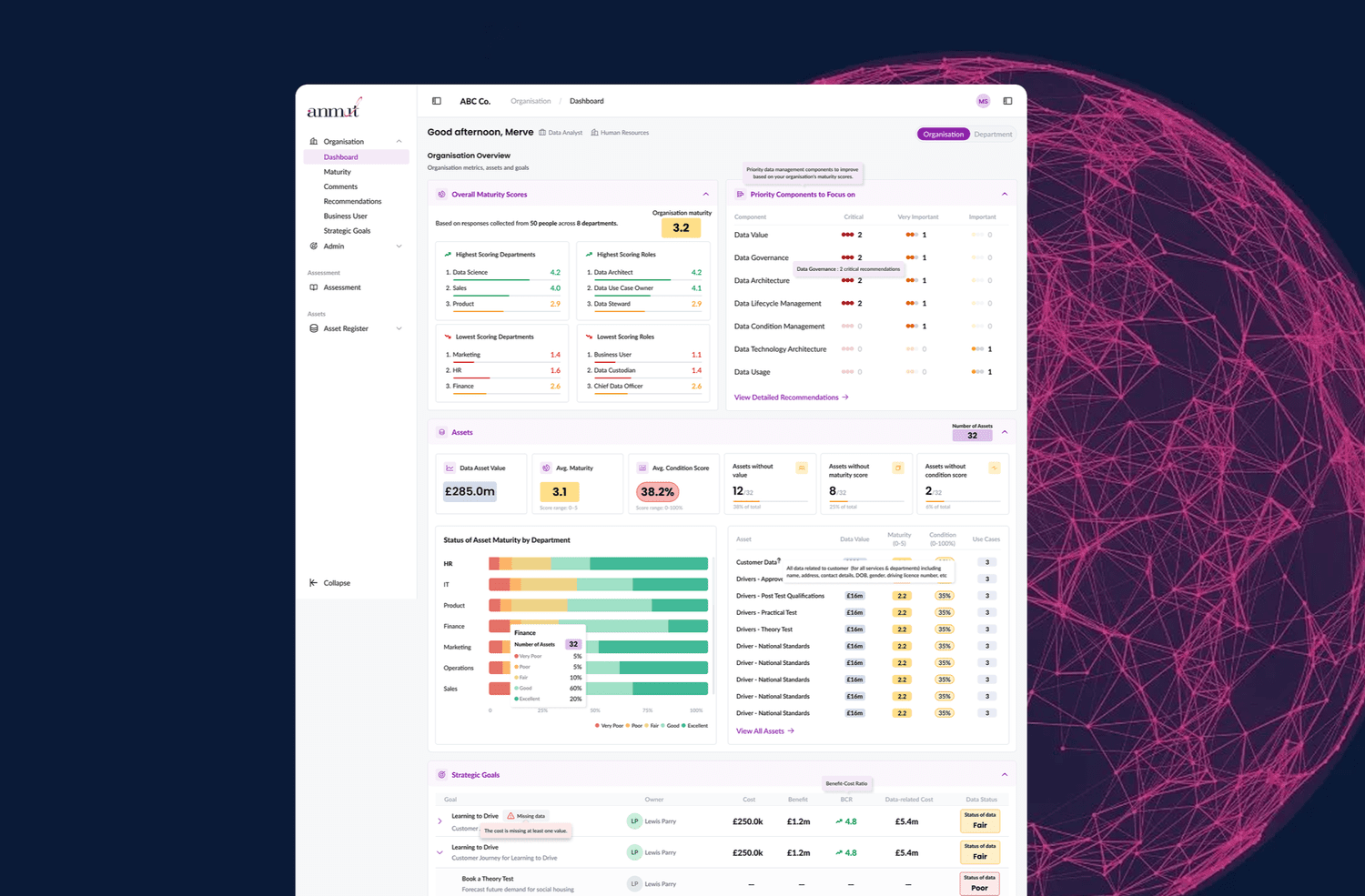Open Comments in the sidebar
This screenshot has height=896, width=1365.
coord(340,186)
